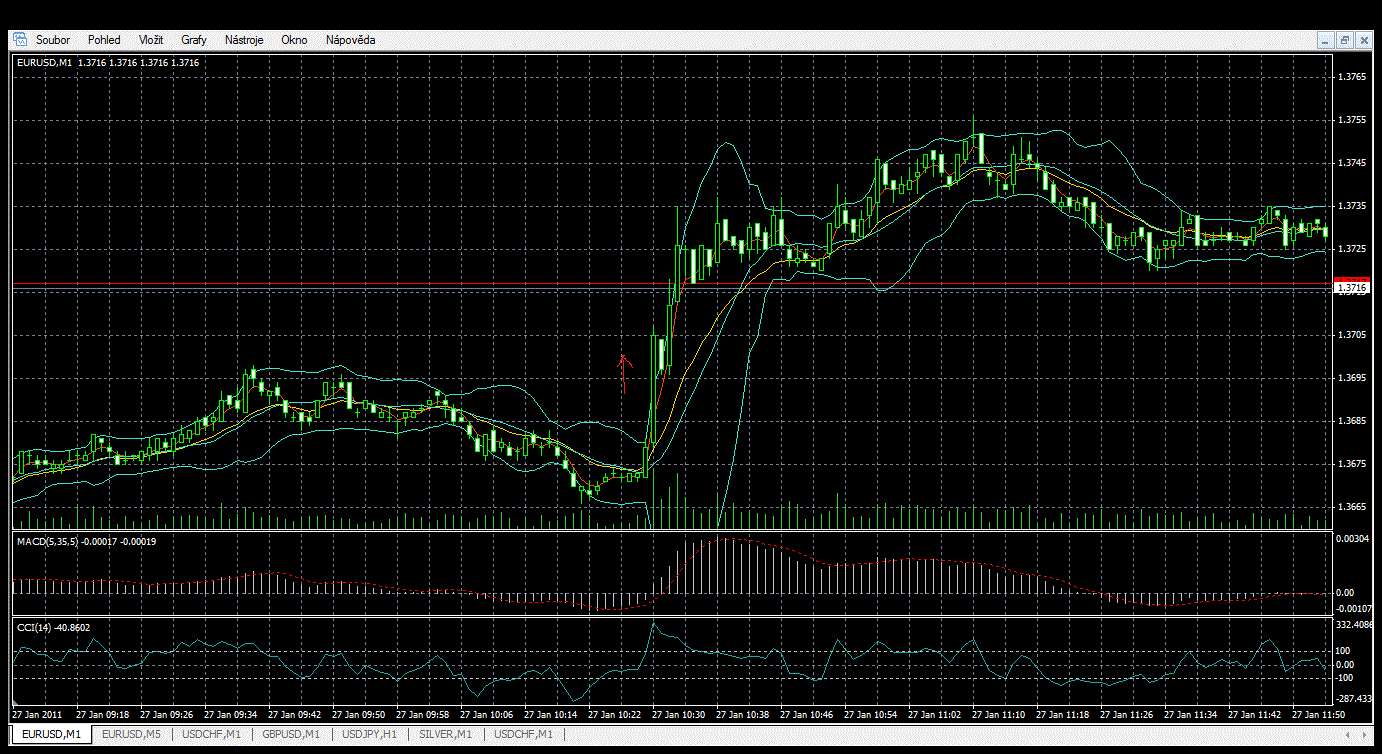Close the EURUSD,M1 chart window

(1363, 40)
